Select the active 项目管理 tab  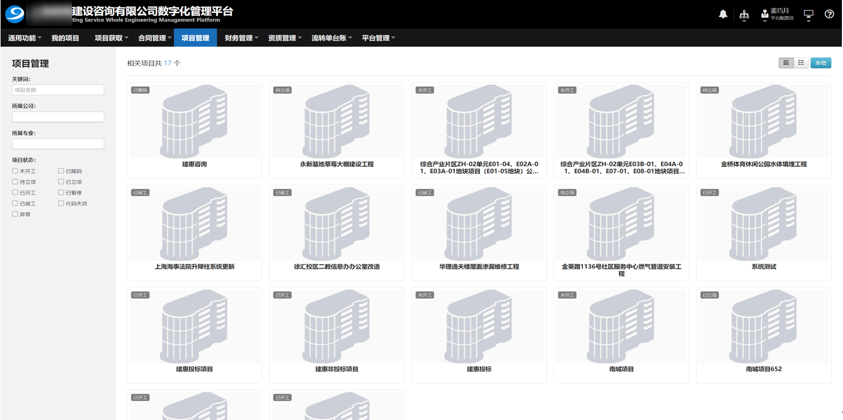(x=195, y=38)
